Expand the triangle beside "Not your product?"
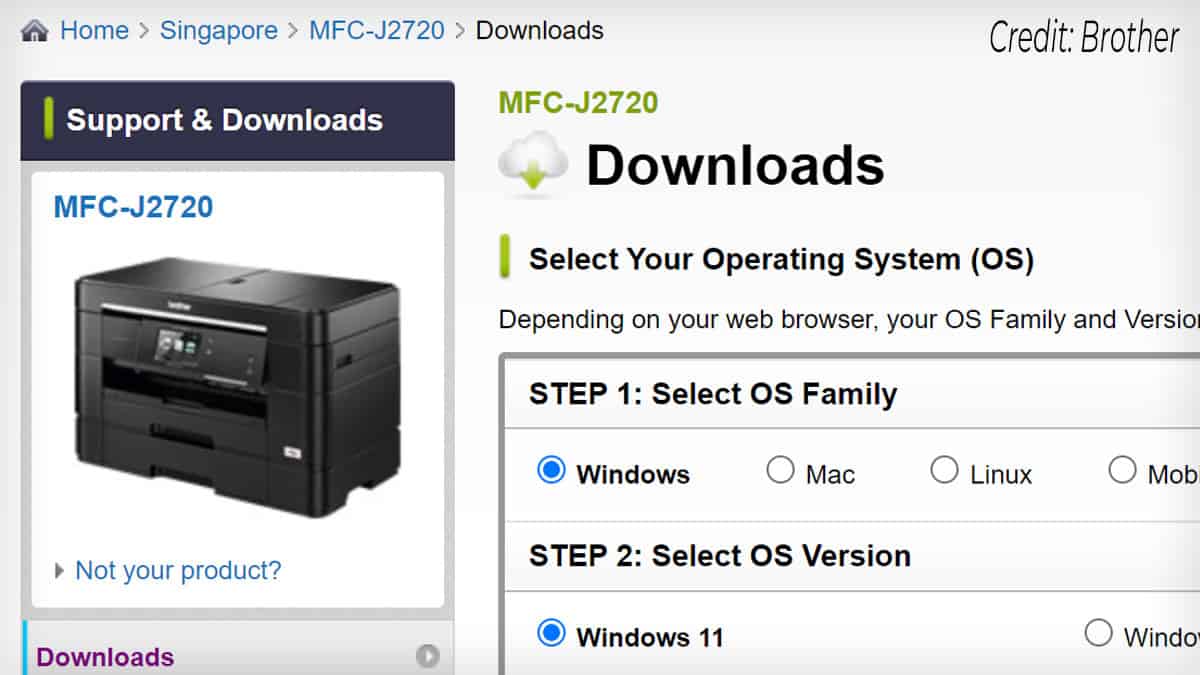 coord(61,572)
